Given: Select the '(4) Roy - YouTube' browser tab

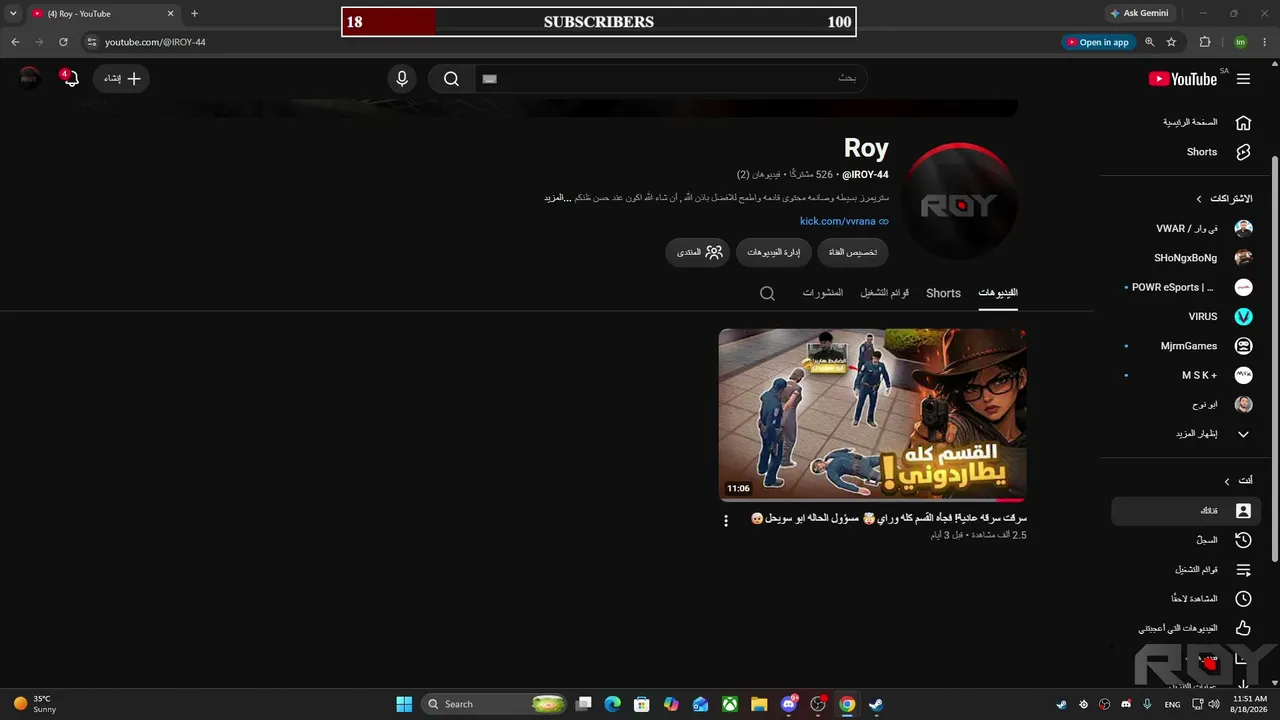Looking at the screenshot, I should (102, 14).
